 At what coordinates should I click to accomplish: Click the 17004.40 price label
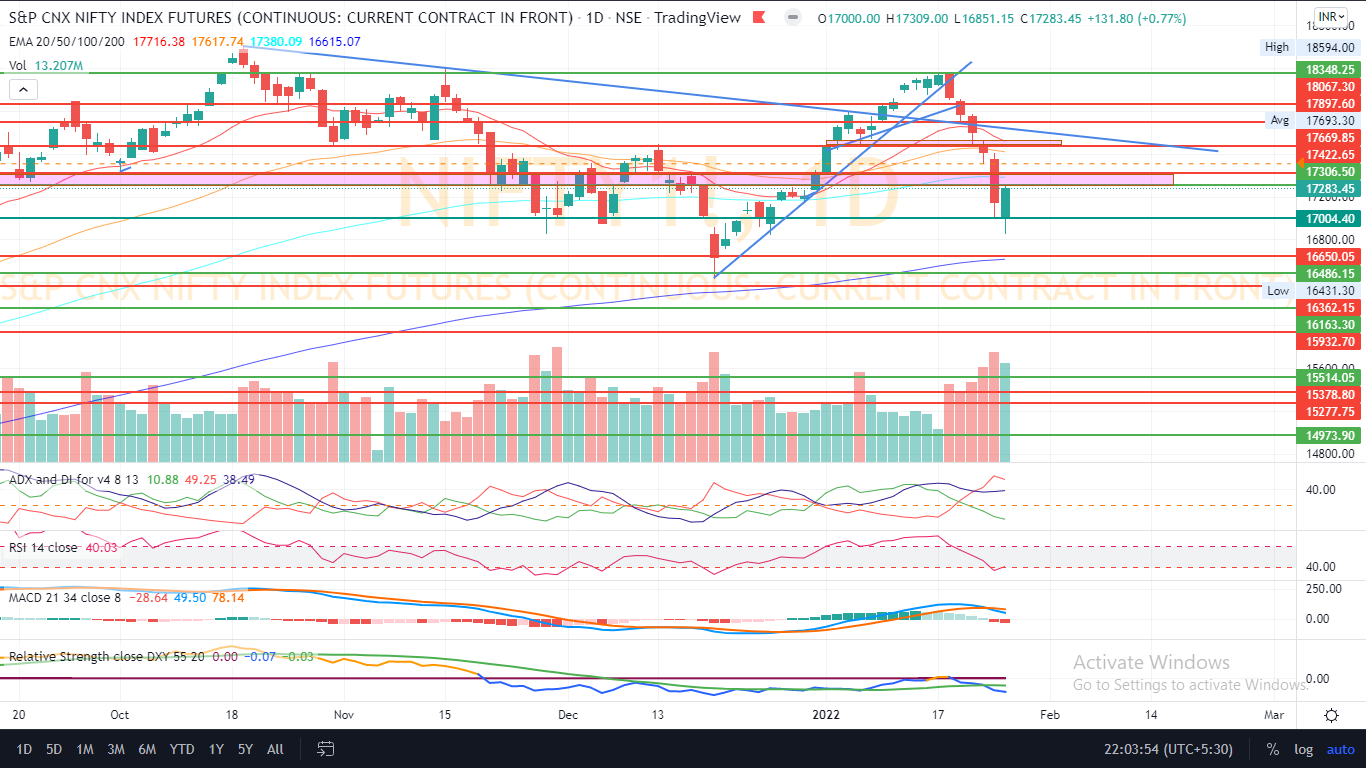coord(1329,218)
